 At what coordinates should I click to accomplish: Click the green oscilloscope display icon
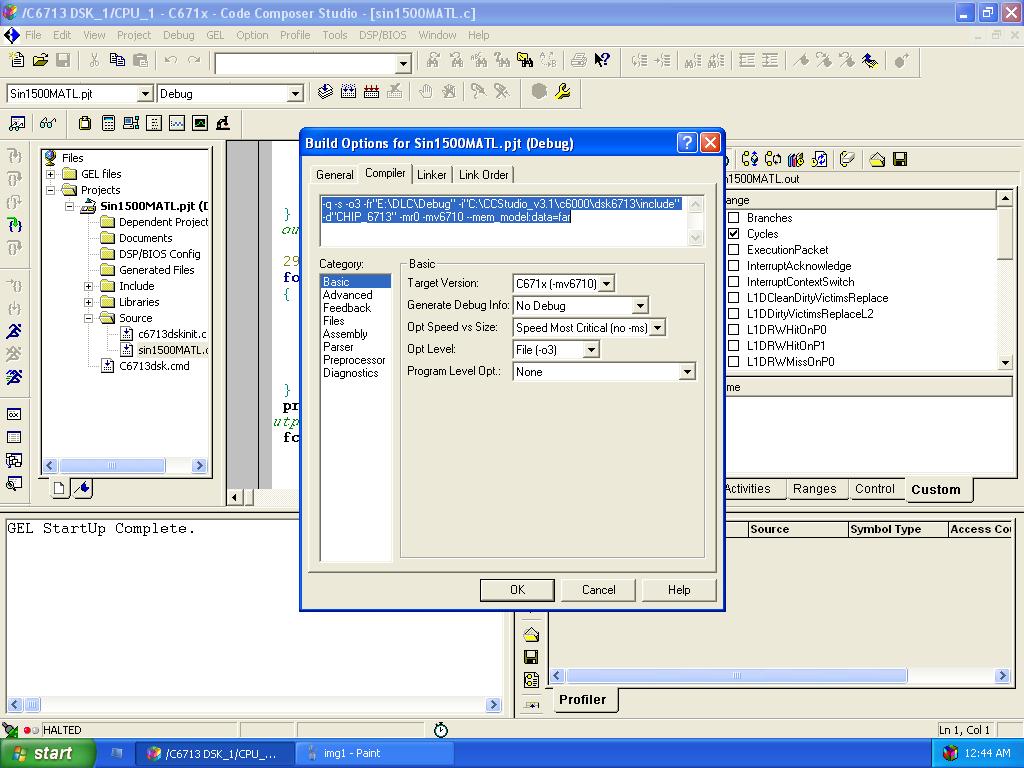[200, 123]
